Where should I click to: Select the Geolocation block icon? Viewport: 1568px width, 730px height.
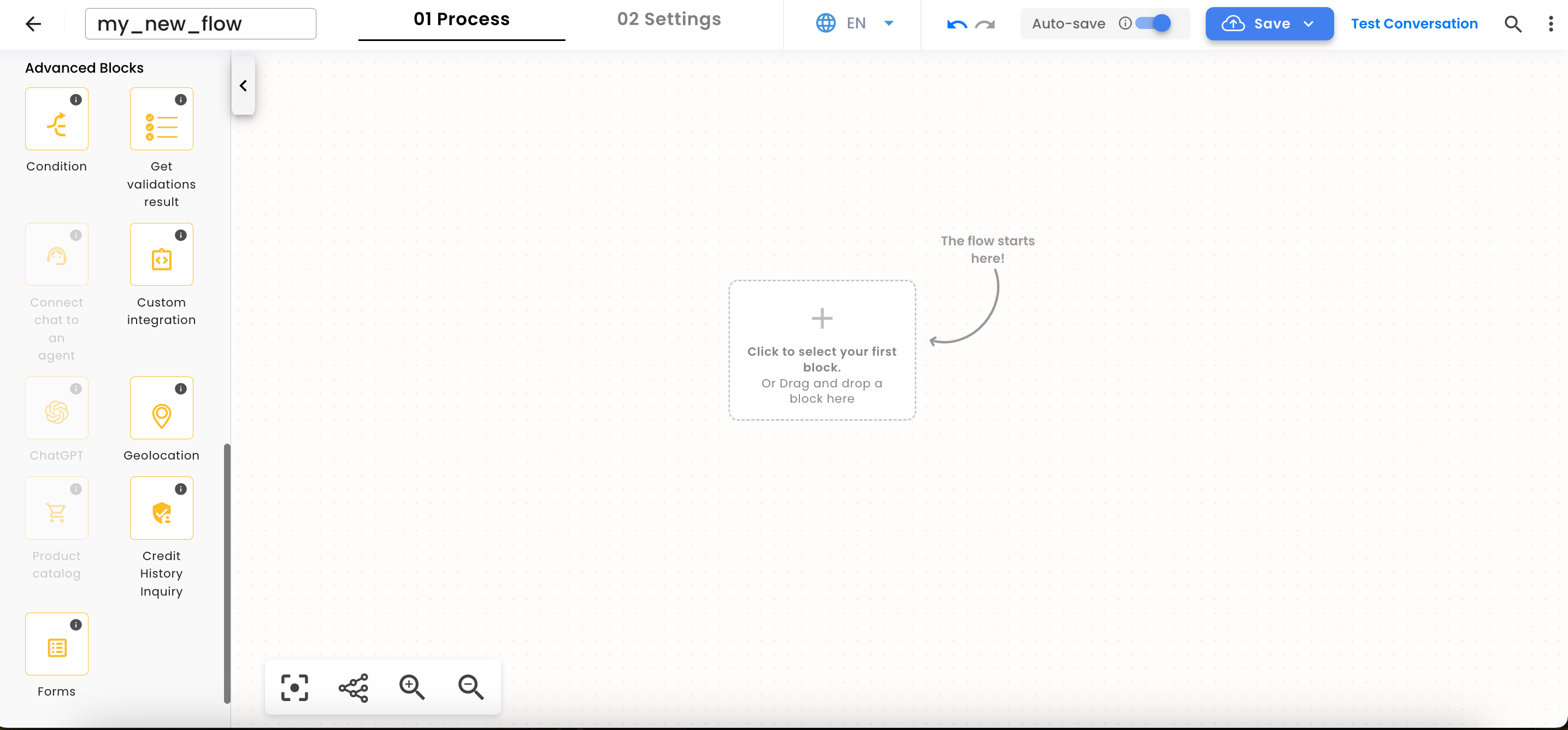coord(161,408)
